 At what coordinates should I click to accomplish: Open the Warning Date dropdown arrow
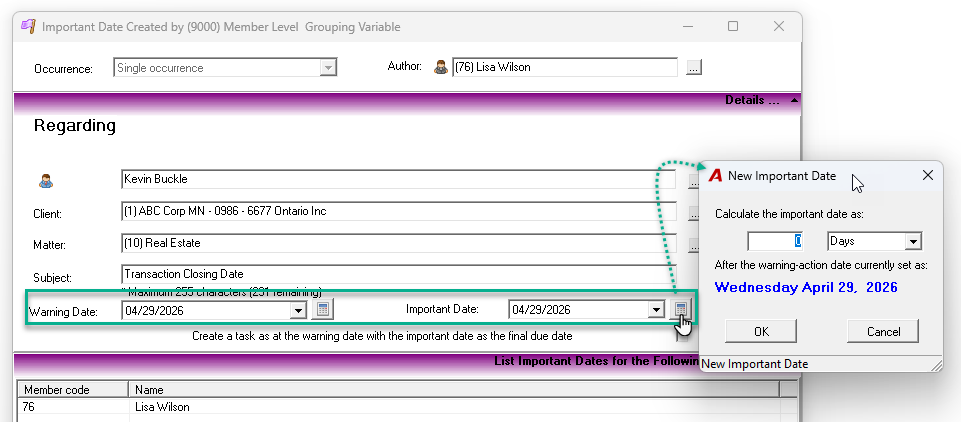(298, 311)
